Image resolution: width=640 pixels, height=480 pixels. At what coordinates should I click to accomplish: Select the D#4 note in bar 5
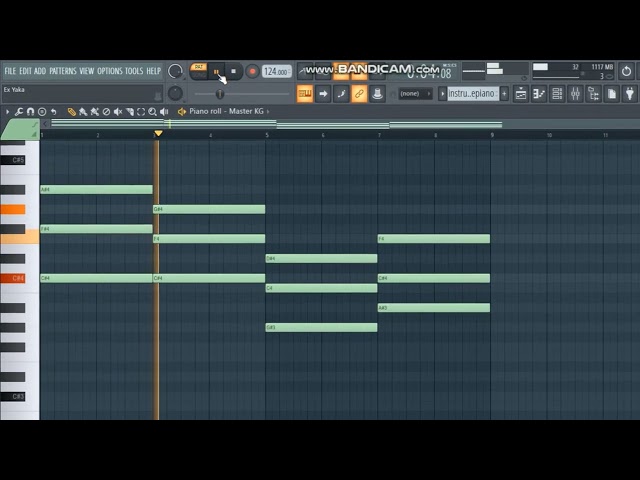point(321,258)
